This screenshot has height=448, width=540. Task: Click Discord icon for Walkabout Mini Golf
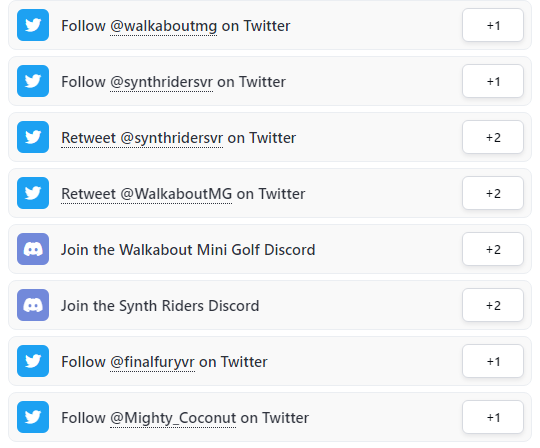(x=33, y=249)
